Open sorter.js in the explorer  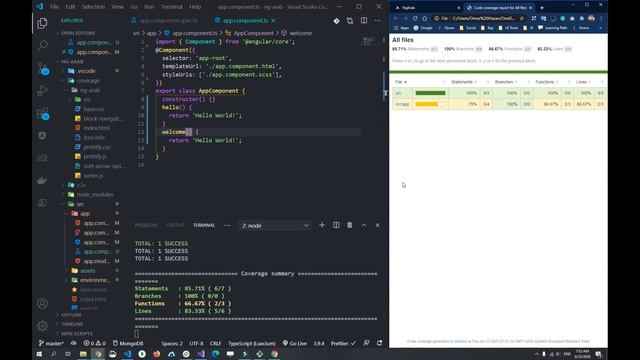(93, 176)
